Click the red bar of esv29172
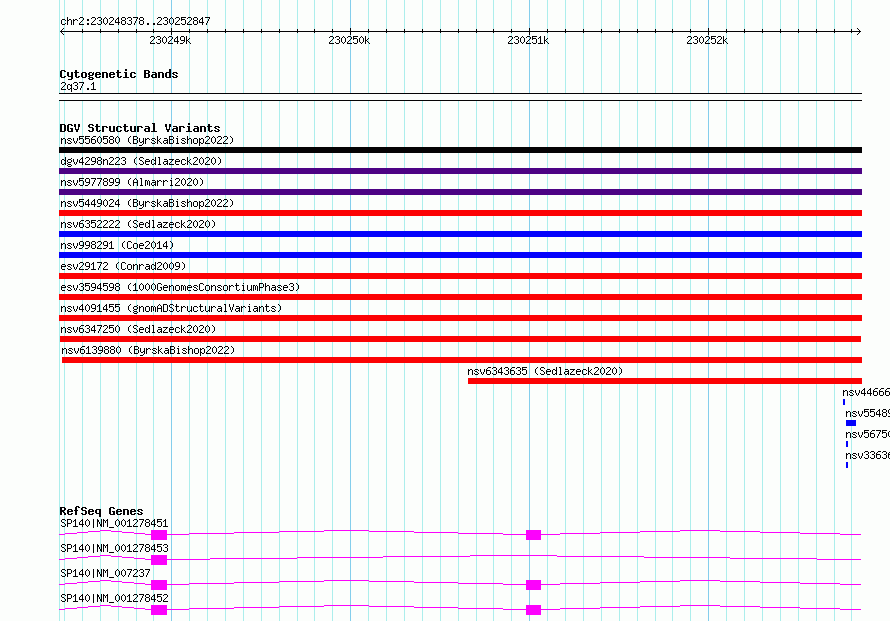The image size is (890, 621). [460, 276]
